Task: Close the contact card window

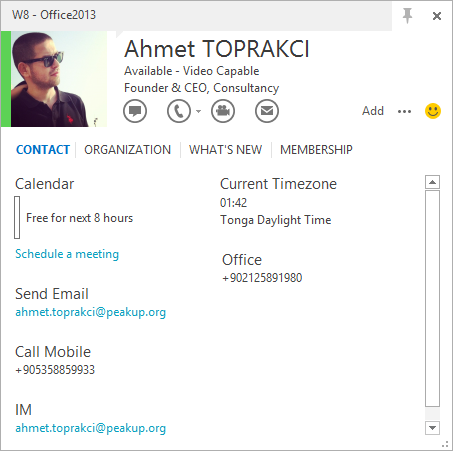Action: click(x=437, y=16)
